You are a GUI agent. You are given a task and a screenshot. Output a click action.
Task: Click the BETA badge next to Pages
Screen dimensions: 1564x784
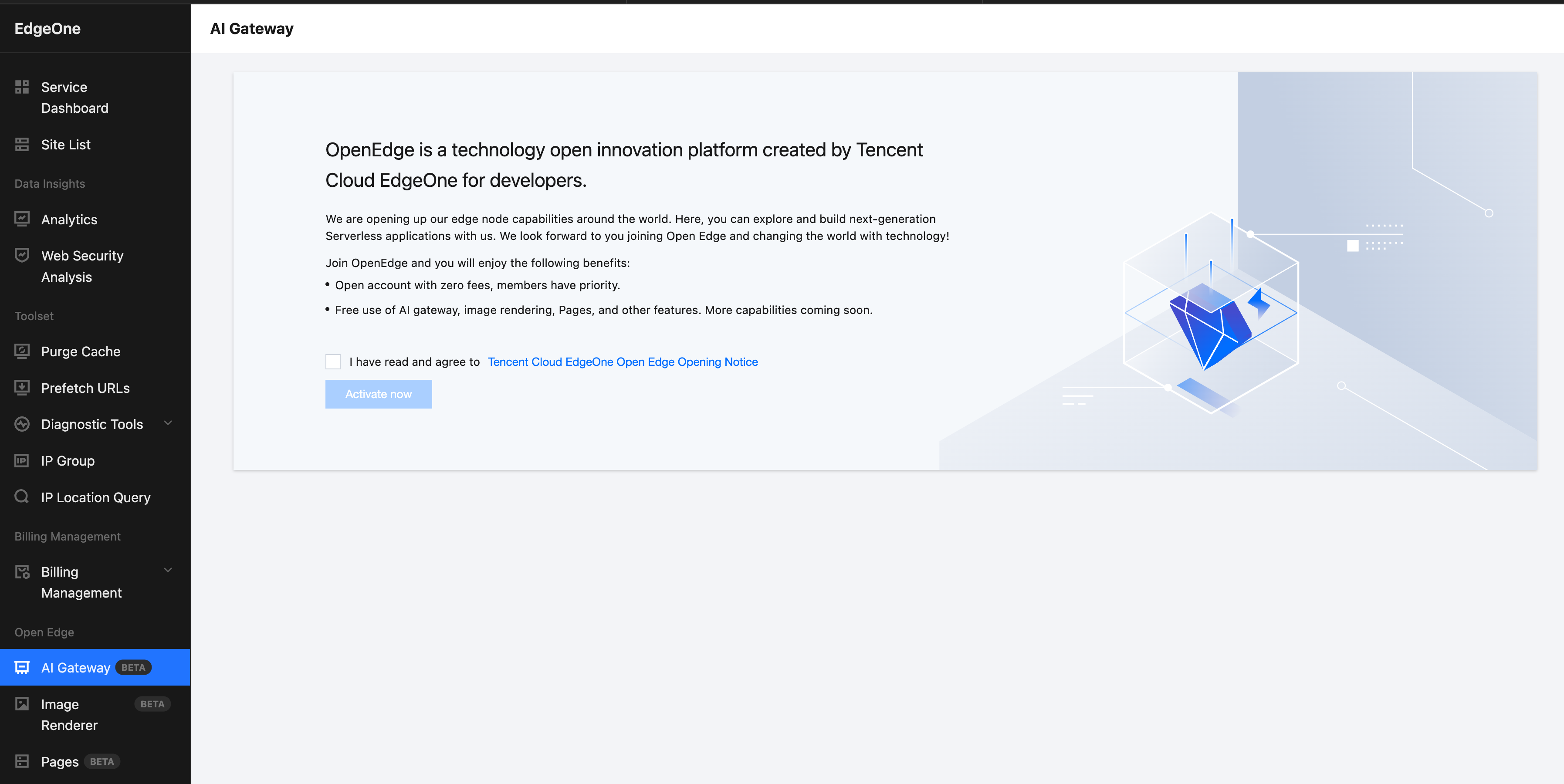click(x=102, y=761)
